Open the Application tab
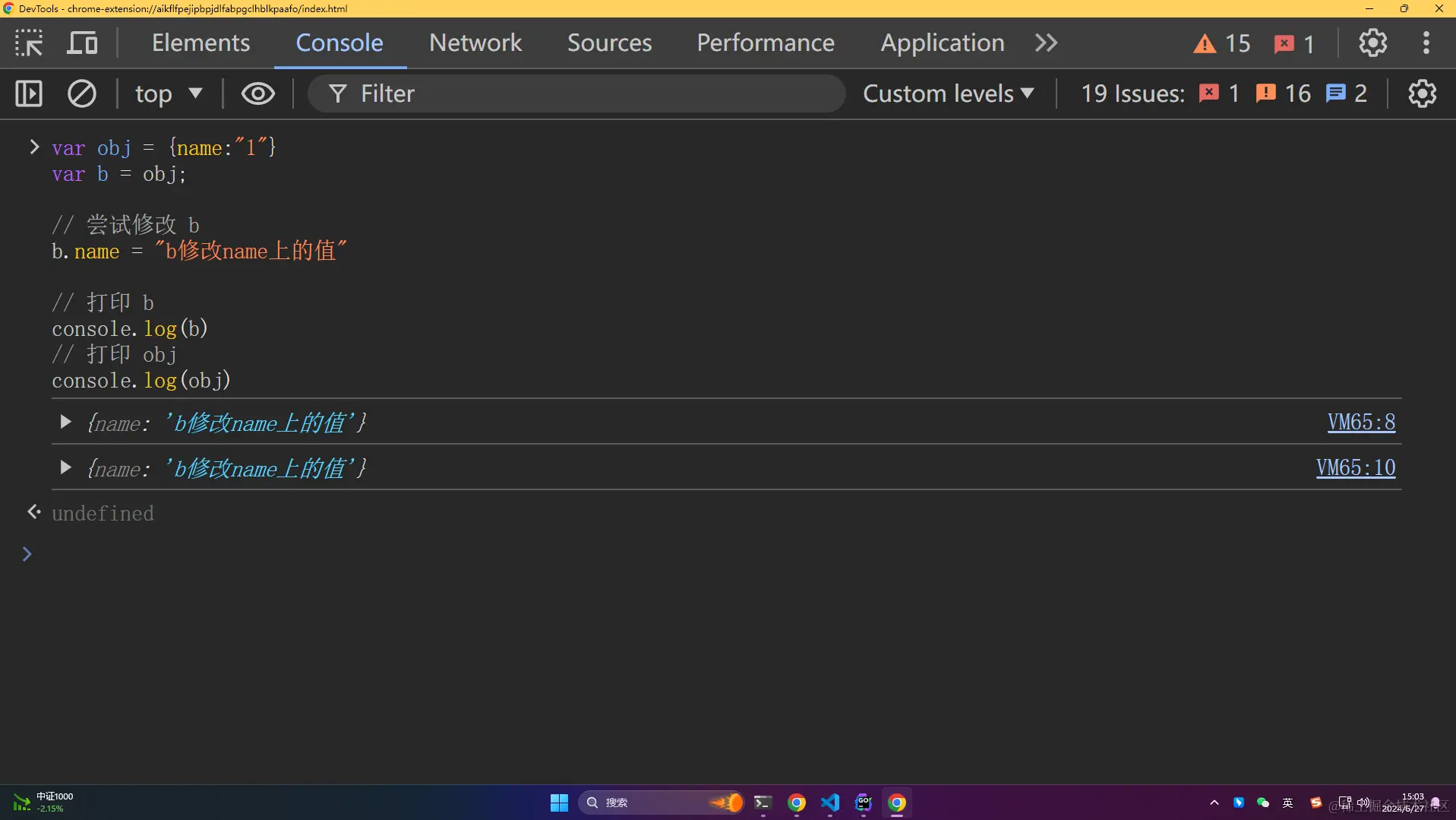 (943, 43)
